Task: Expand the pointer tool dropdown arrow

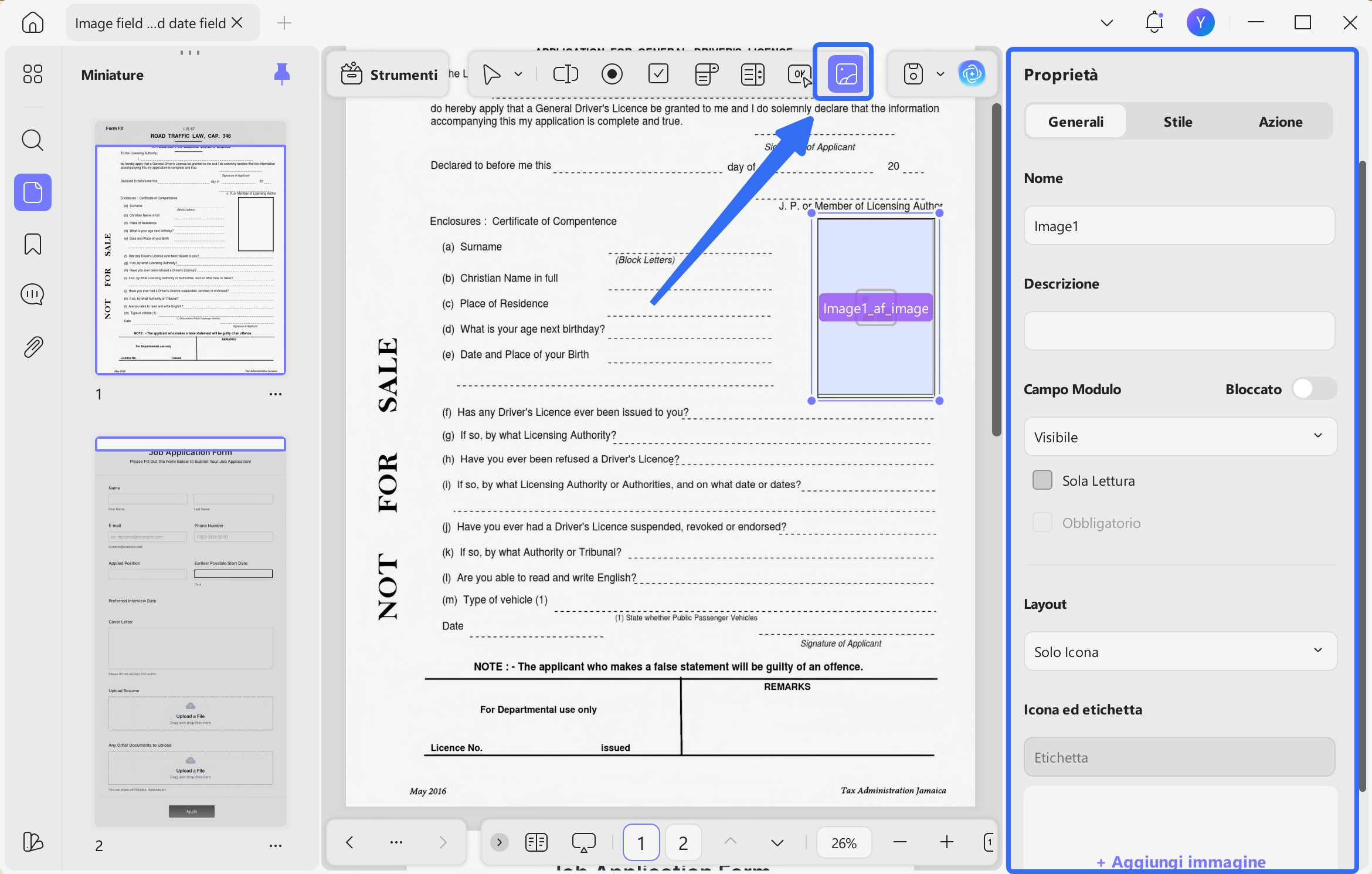Action: 518,74
